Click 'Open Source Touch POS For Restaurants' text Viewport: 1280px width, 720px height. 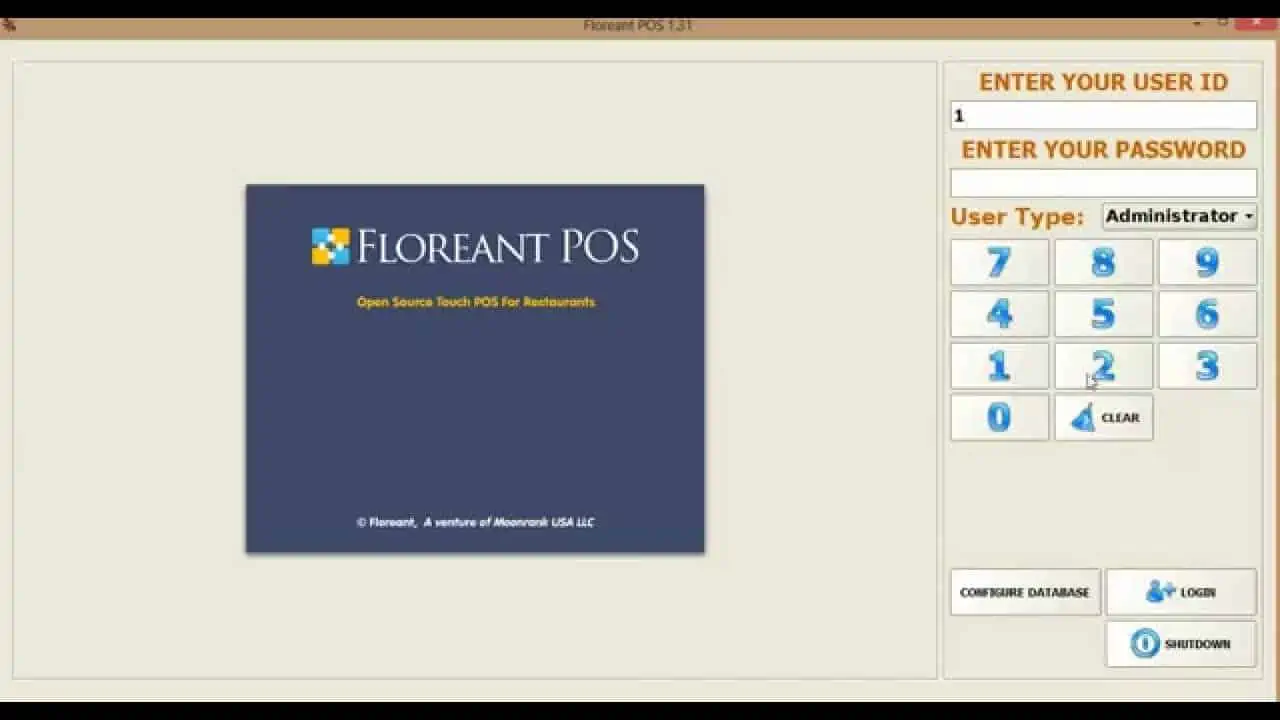(x=476, y=302)
